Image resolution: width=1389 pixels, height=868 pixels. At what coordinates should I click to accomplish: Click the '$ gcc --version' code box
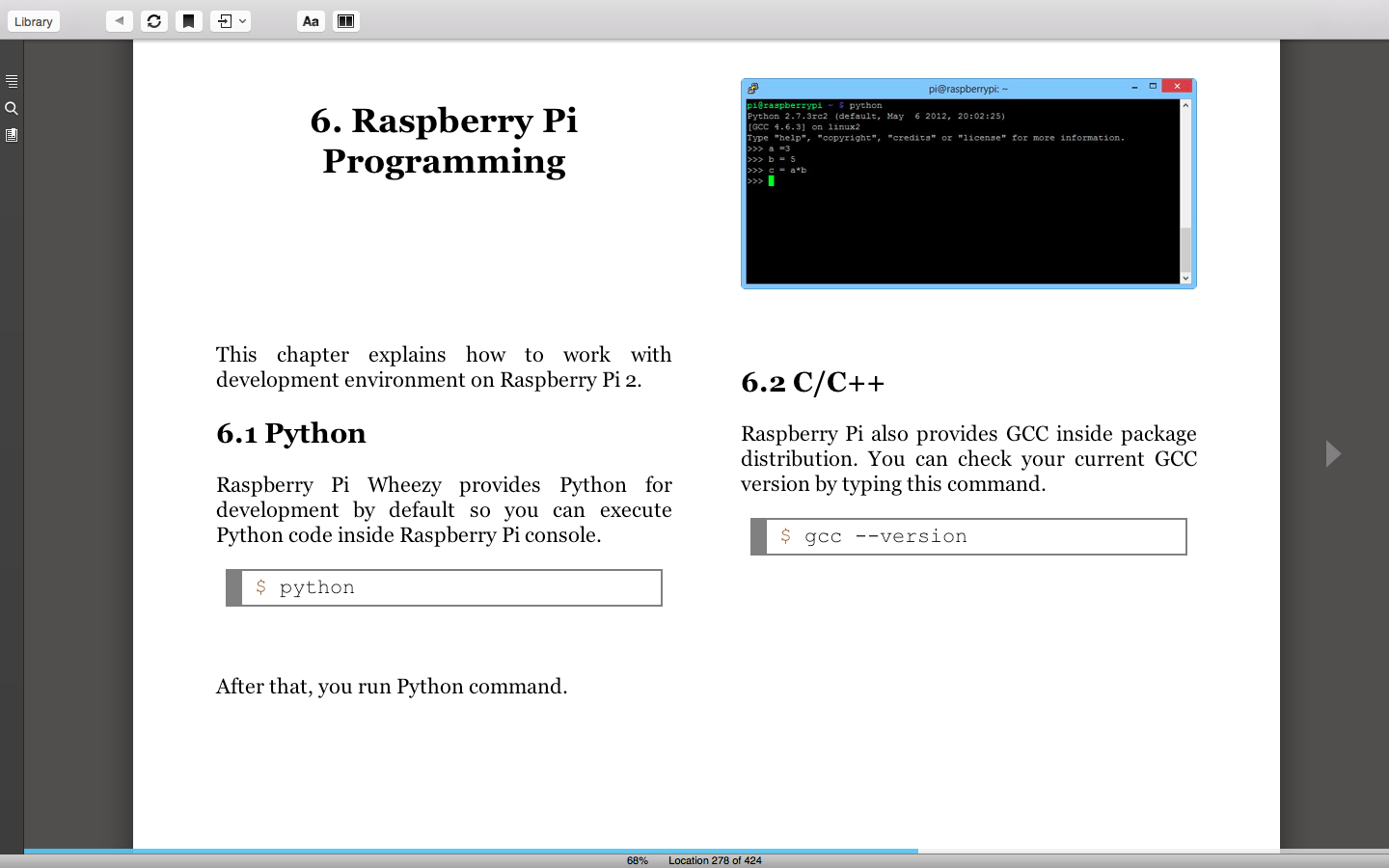(968, 536)
